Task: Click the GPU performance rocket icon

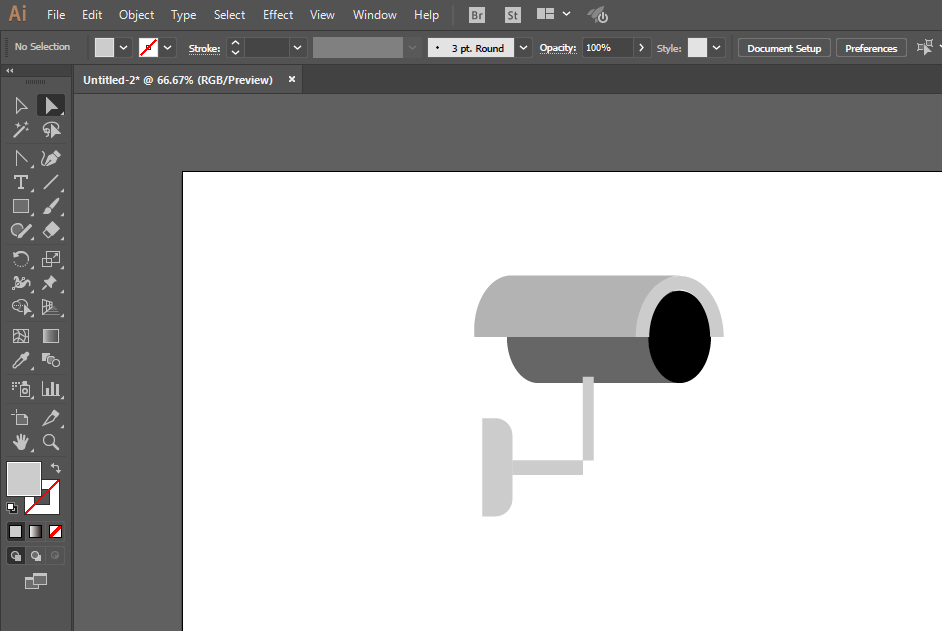Action: (x=598, y=15)
